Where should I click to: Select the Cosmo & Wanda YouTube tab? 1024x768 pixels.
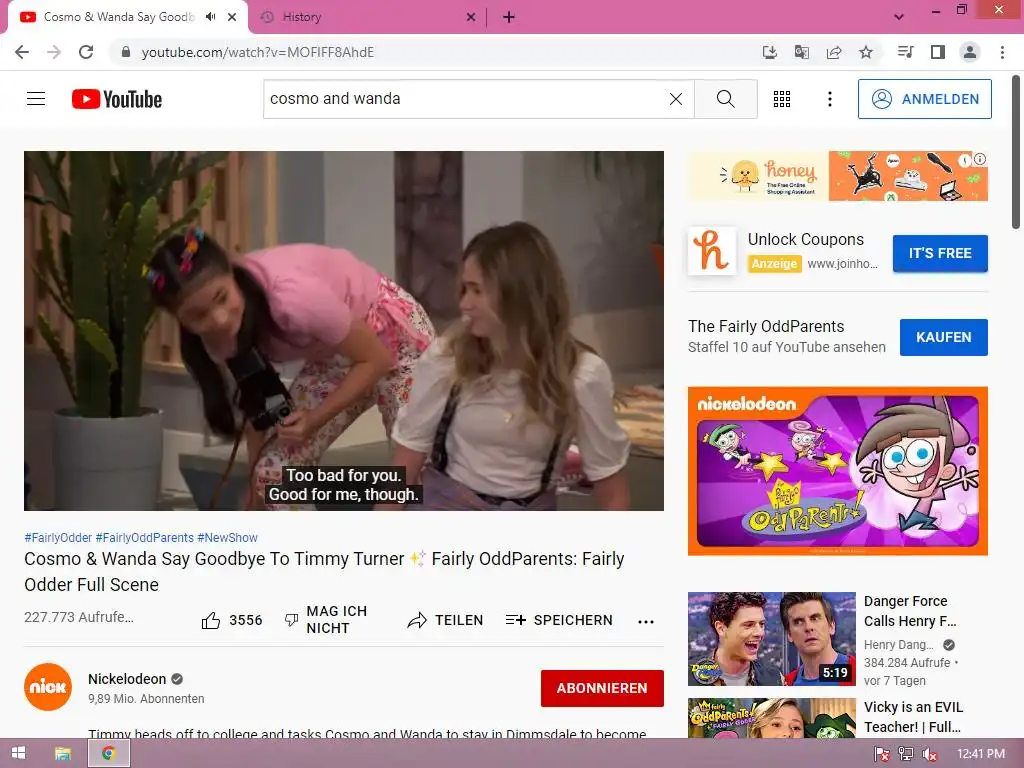point(118,17)
